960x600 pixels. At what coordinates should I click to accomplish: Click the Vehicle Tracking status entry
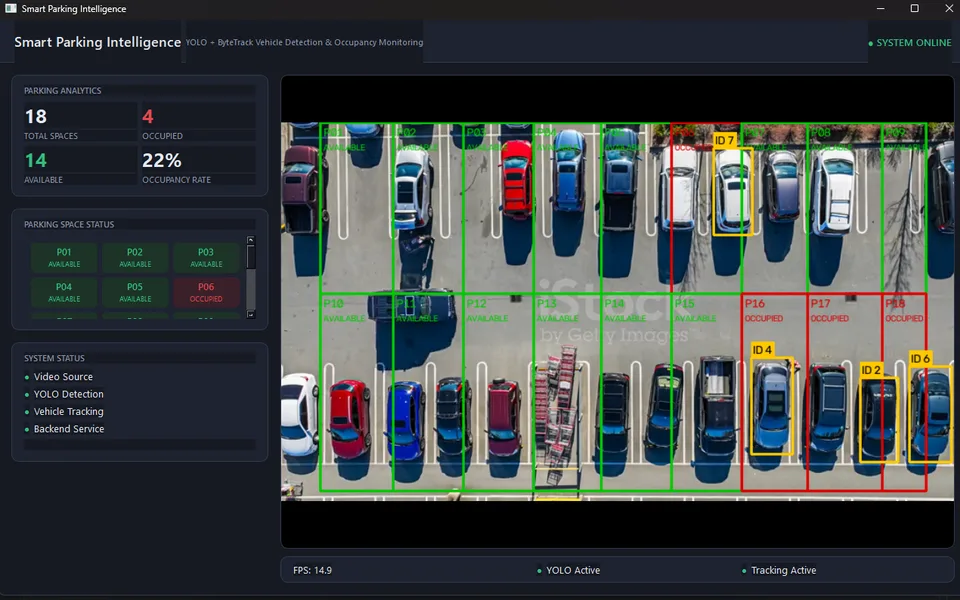point(64,411)
